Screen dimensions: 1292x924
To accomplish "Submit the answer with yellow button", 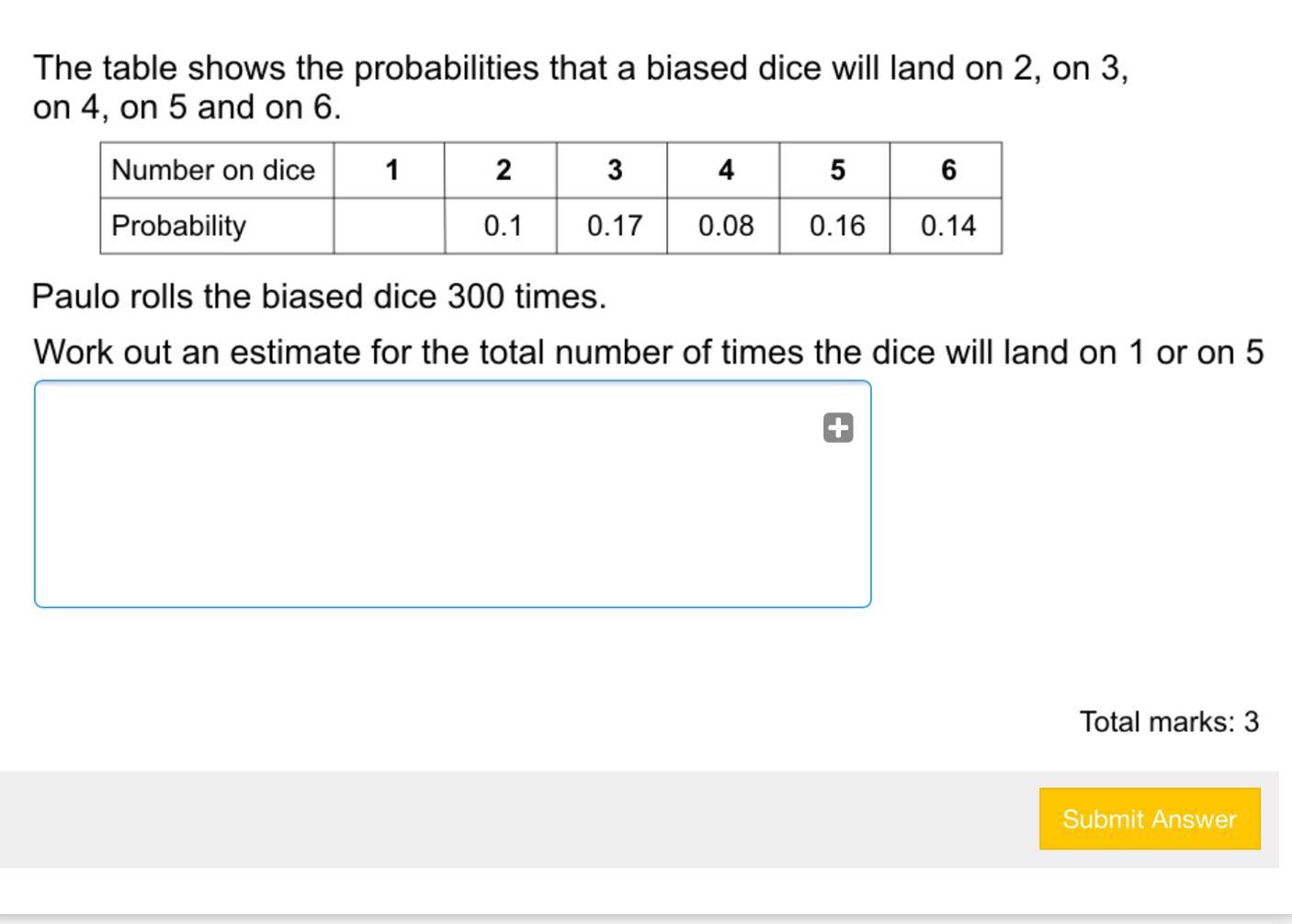I will coord(1150,818).
